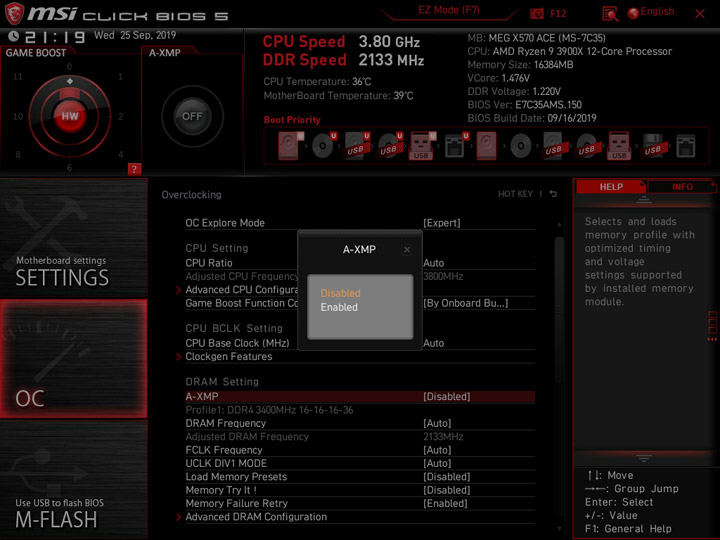Click the clock icon beside the time
Viewport: 720px width, 540px height.
coord(14,36)
